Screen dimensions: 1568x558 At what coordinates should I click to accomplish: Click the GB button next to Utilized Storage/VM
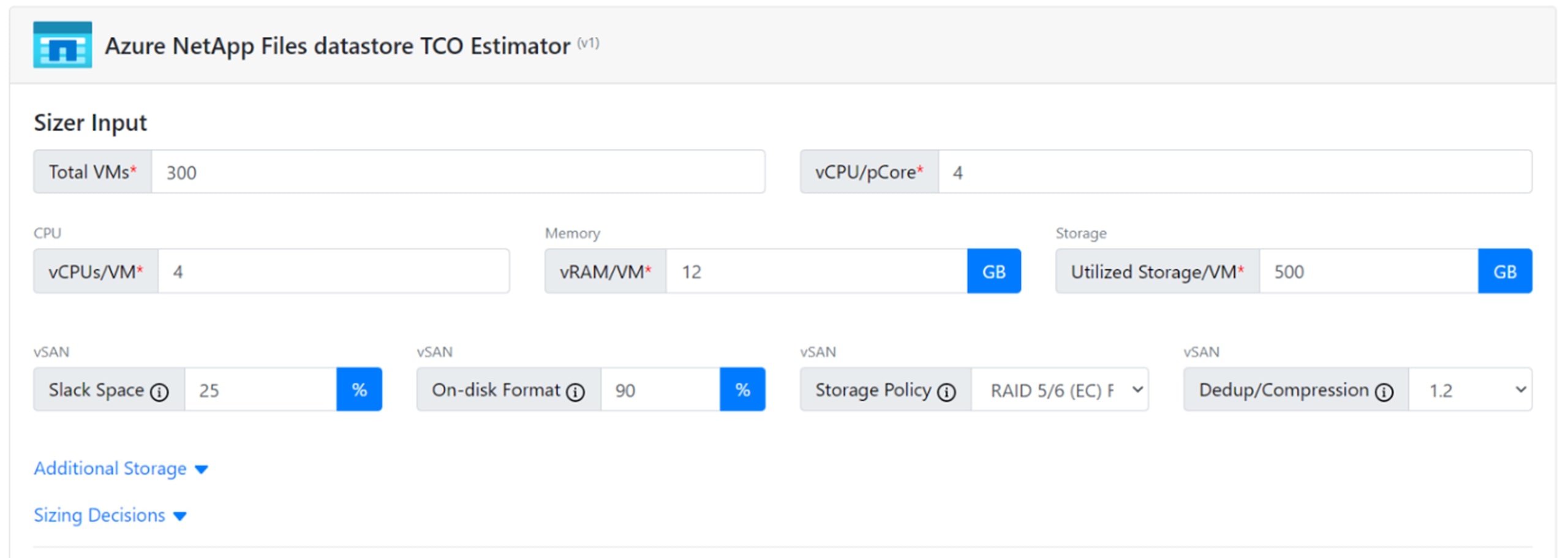1505,271
